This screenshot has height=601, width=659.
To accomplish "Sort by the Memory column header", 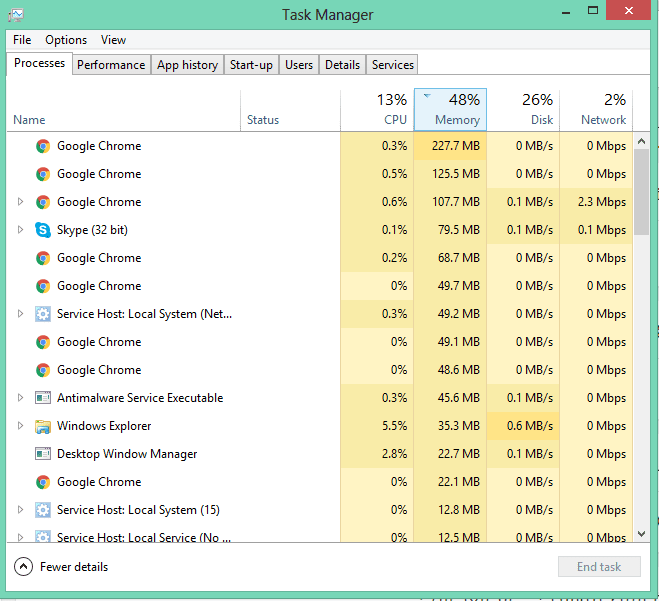I will tap(450, 110).
